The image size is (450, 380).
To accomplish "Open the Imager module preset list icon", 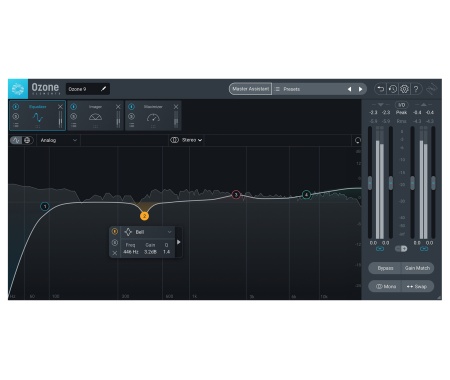I will (x=74, y=125).
